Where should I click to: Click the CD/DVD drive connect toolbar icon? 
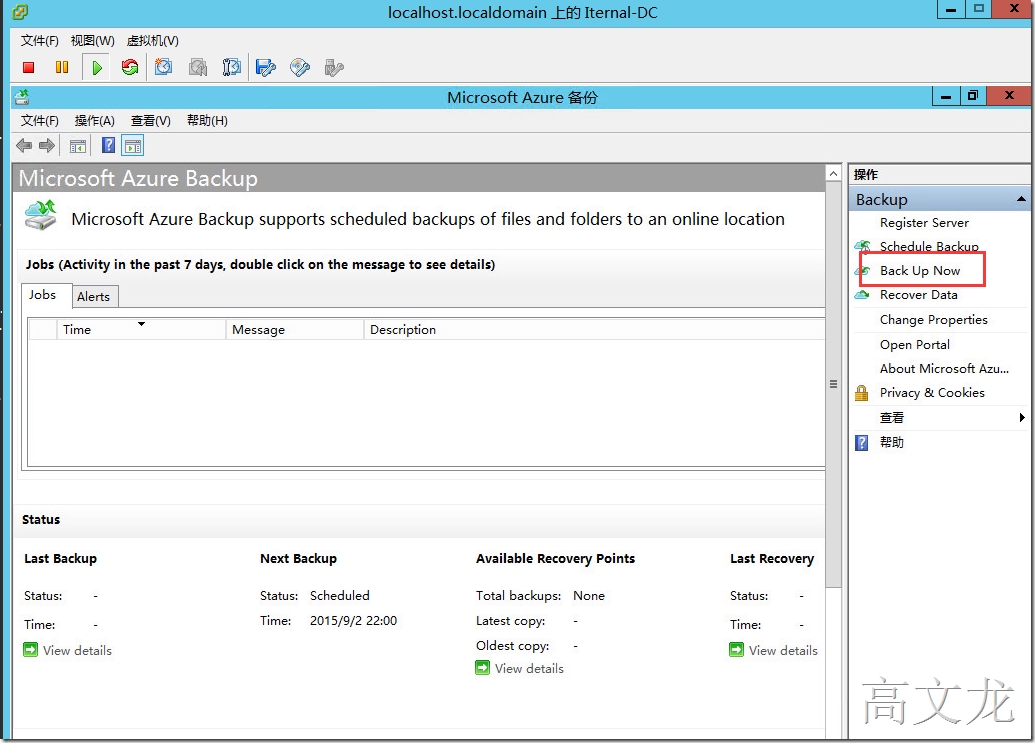tap(300, 67)
